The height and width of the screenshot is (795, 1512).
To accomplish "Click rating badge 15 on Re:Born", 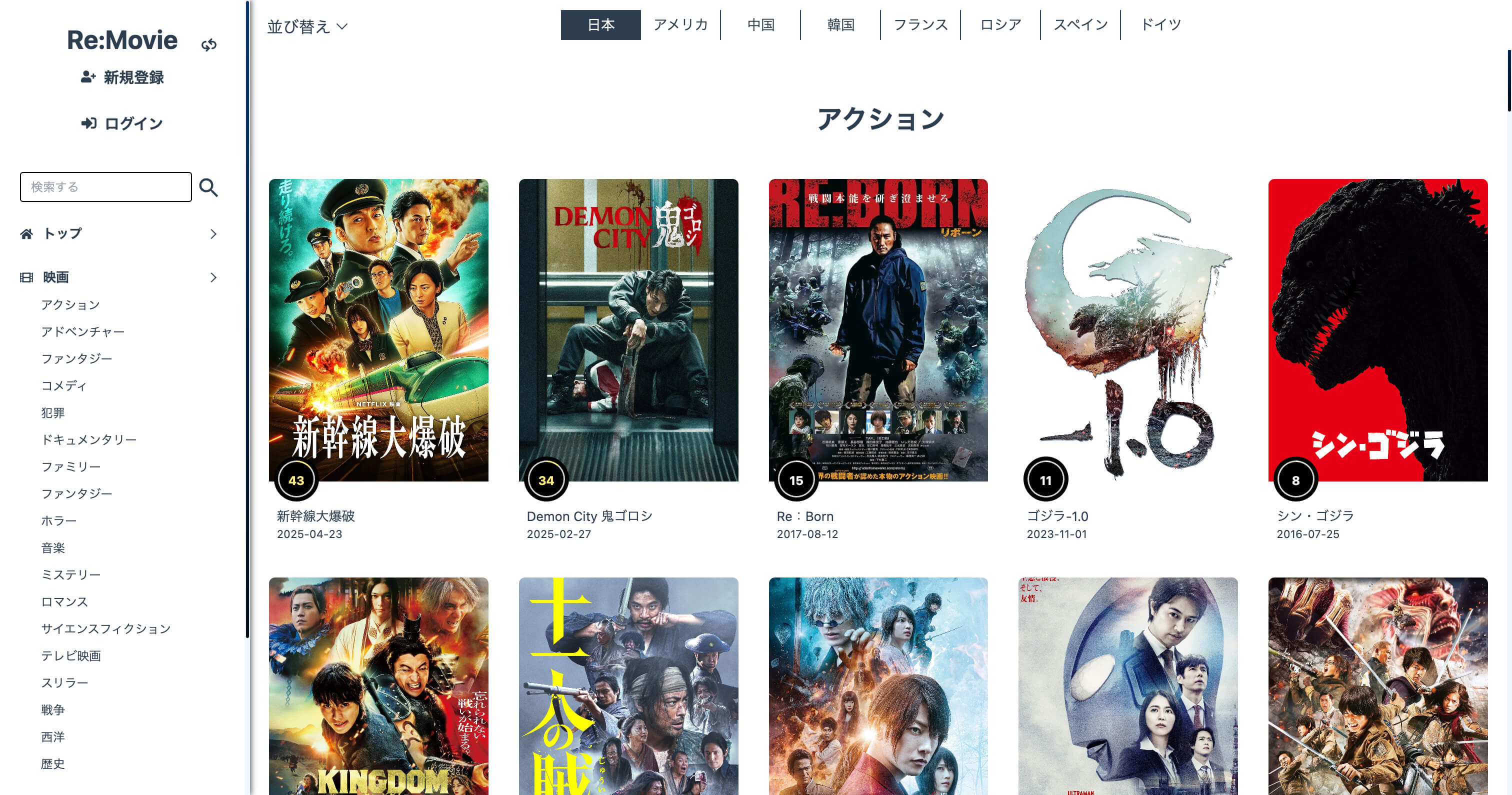I will [x=796, y=479].
